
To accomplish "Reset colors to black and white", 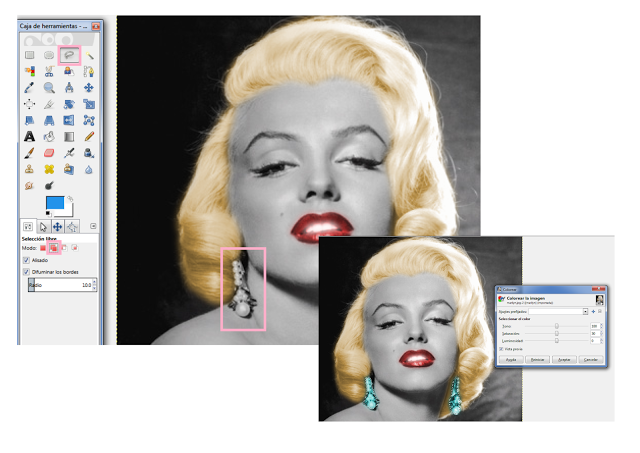I will click(49, 213).
